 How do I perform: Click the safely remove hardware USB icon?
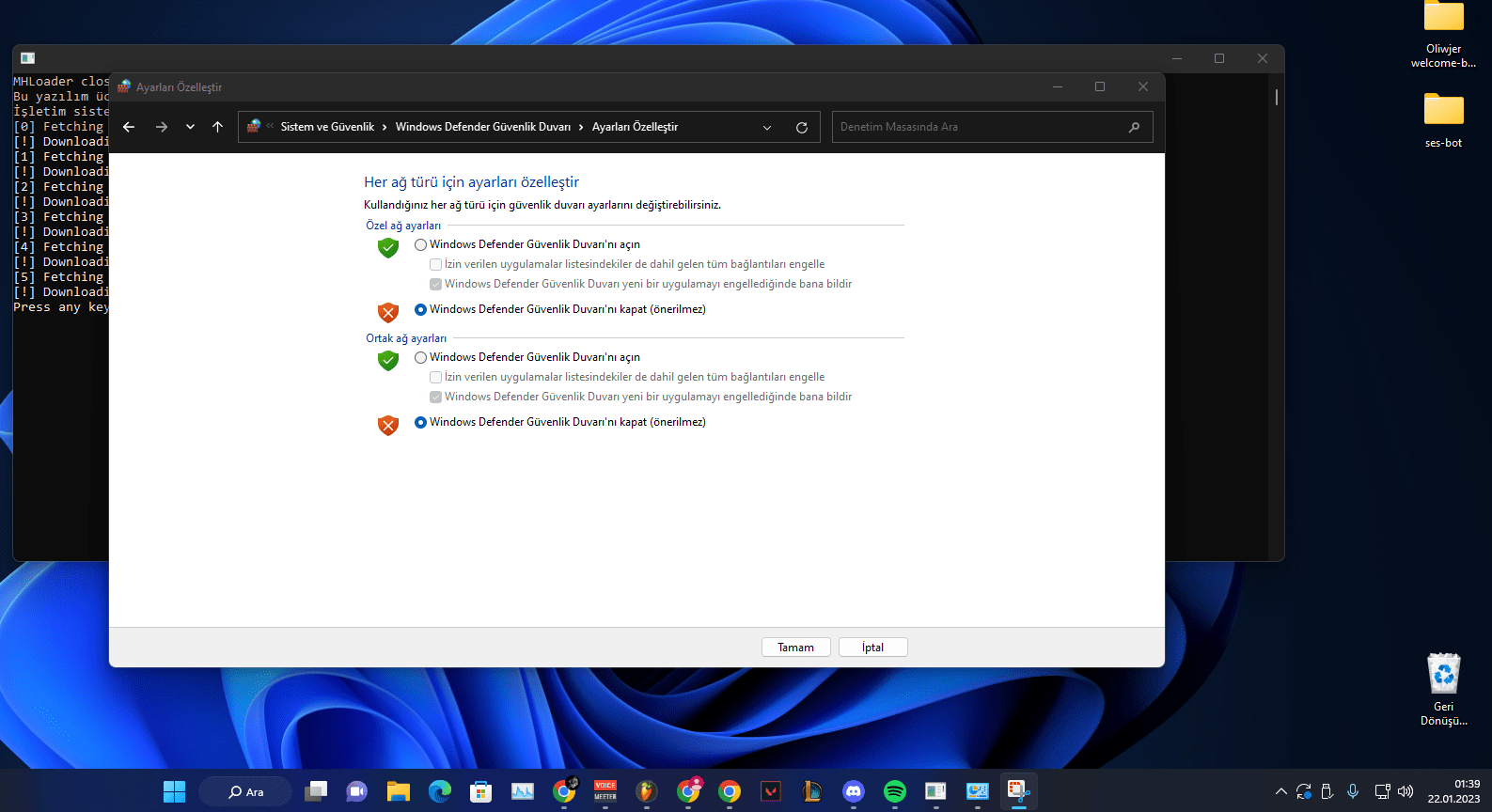point(1327,791)
